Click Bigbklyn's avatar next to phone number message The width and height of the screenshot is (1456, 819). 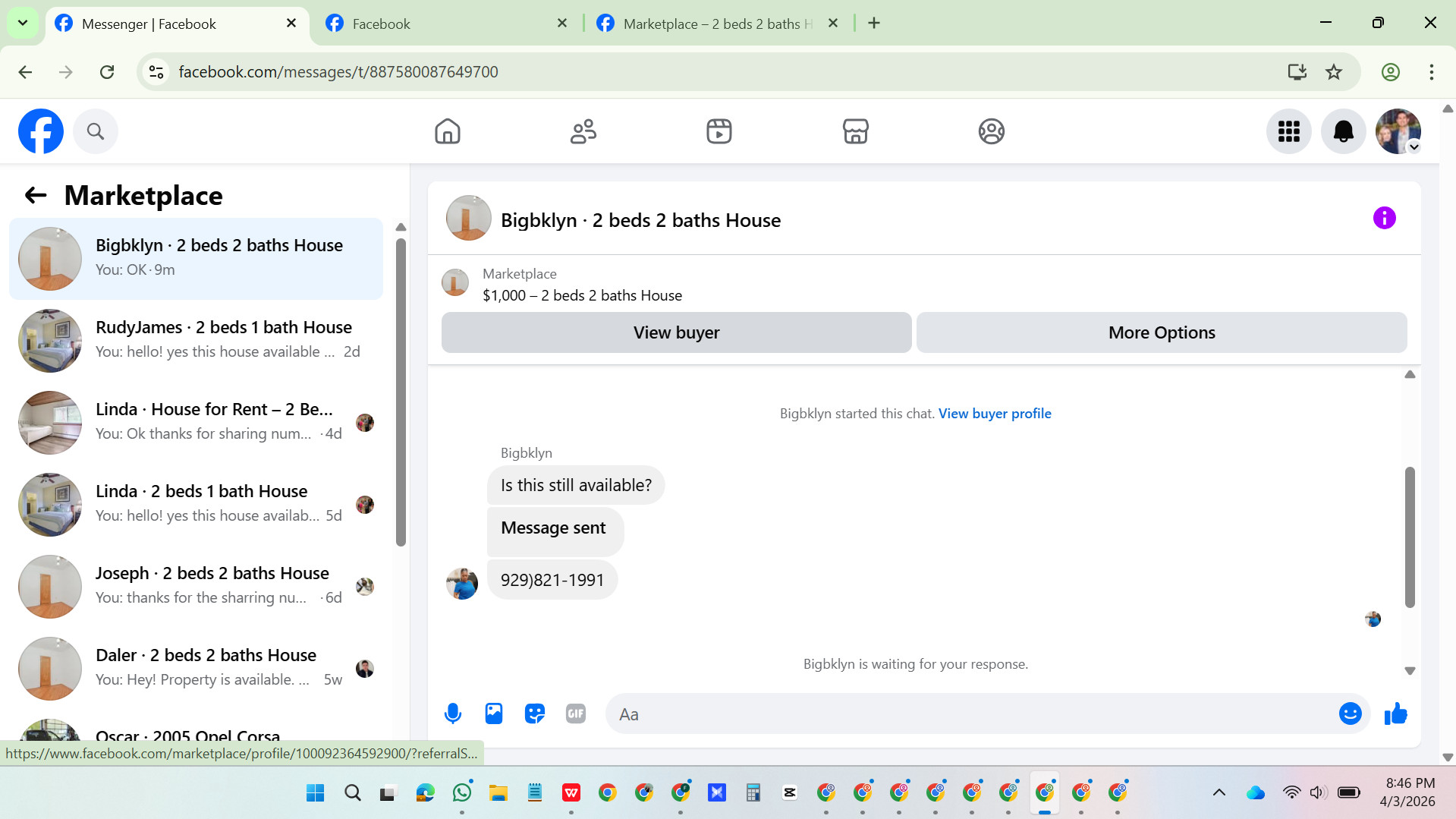pos(462,584)
